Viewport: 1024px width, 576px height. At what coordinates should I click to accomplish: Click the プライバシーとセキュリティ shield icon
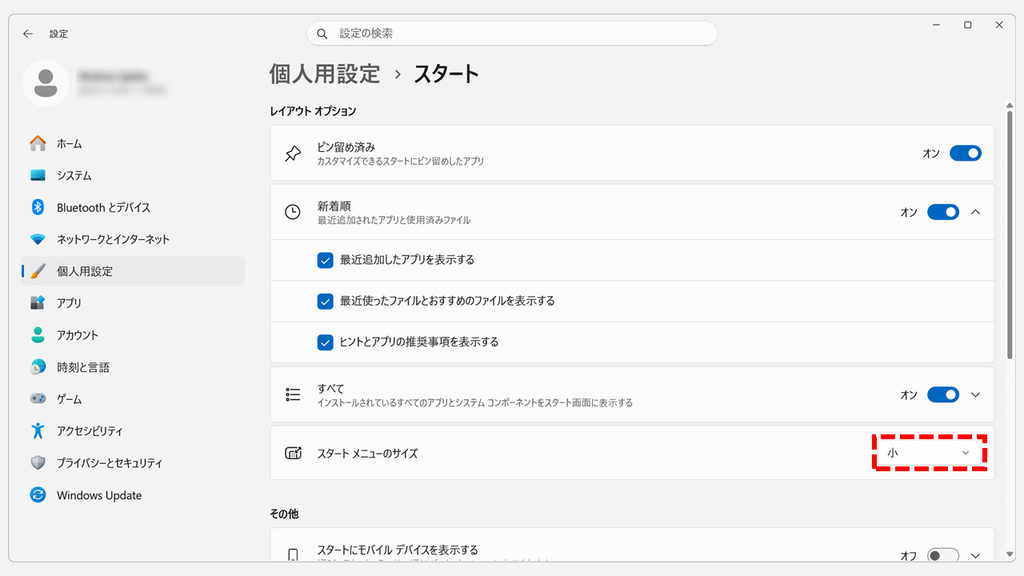(x=38, y=462)
